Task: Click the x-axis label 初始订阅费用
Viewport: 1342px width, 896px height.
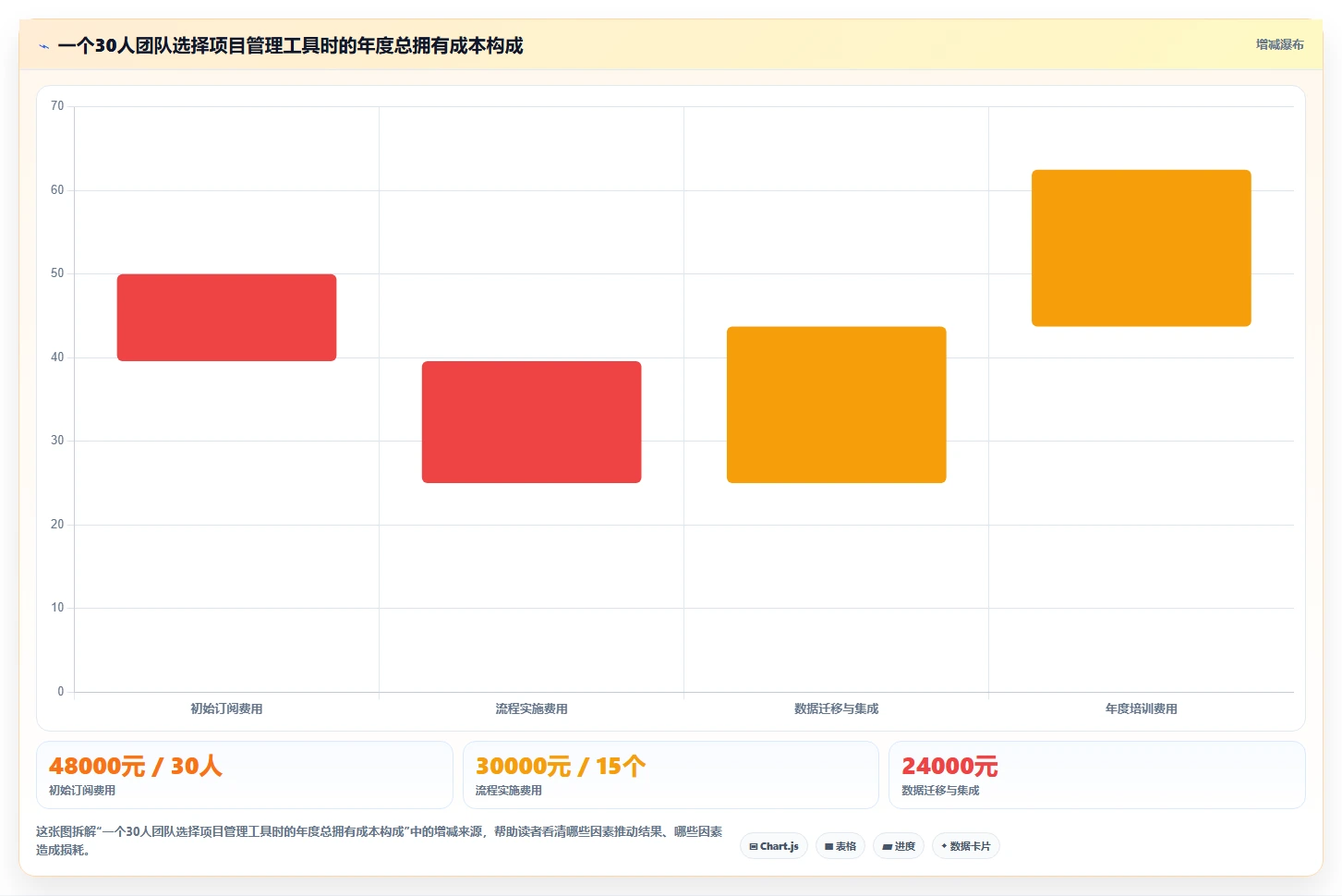Action: [226, 708]
